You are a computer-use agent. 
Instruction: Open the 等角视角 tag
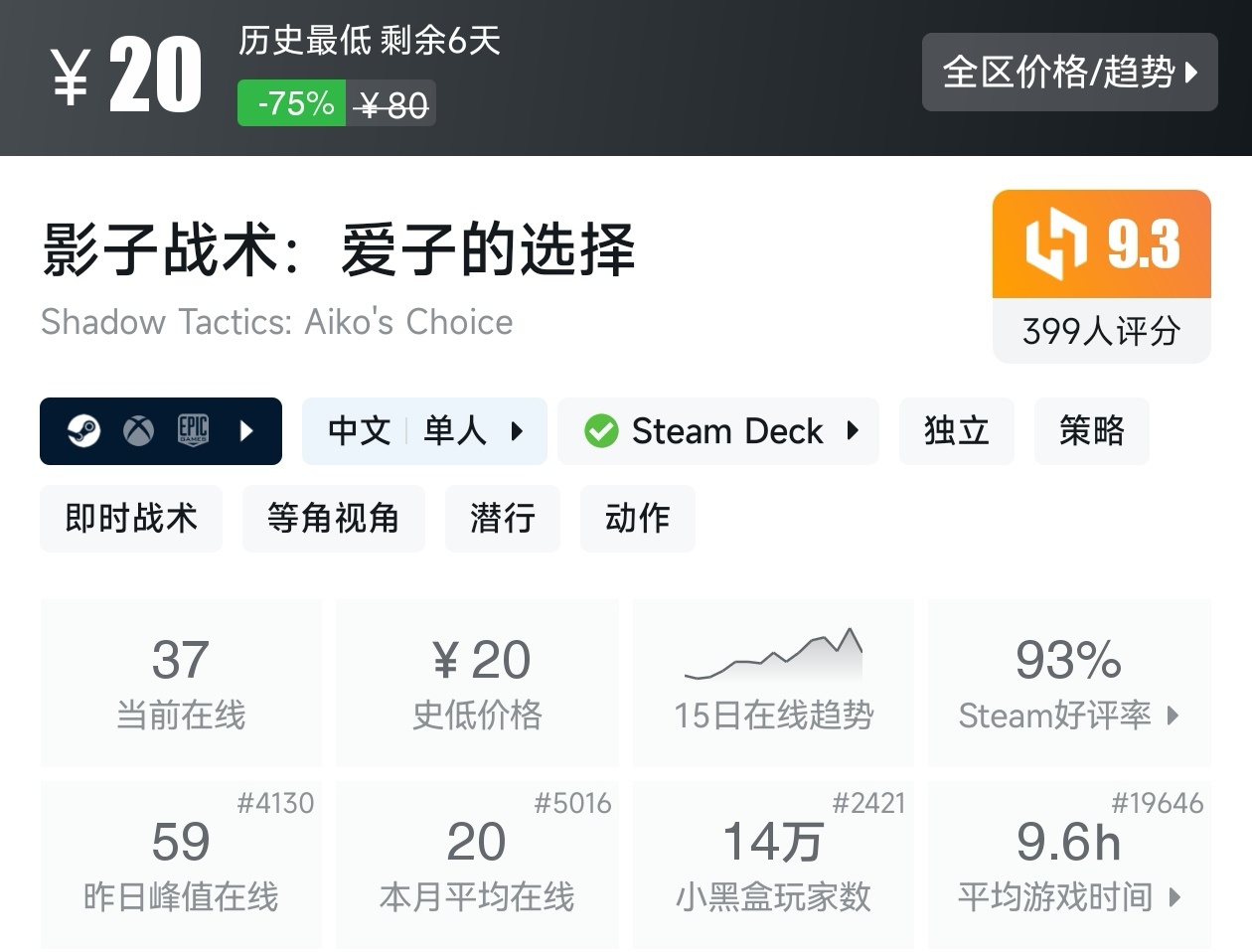click(x=333, y=519)
